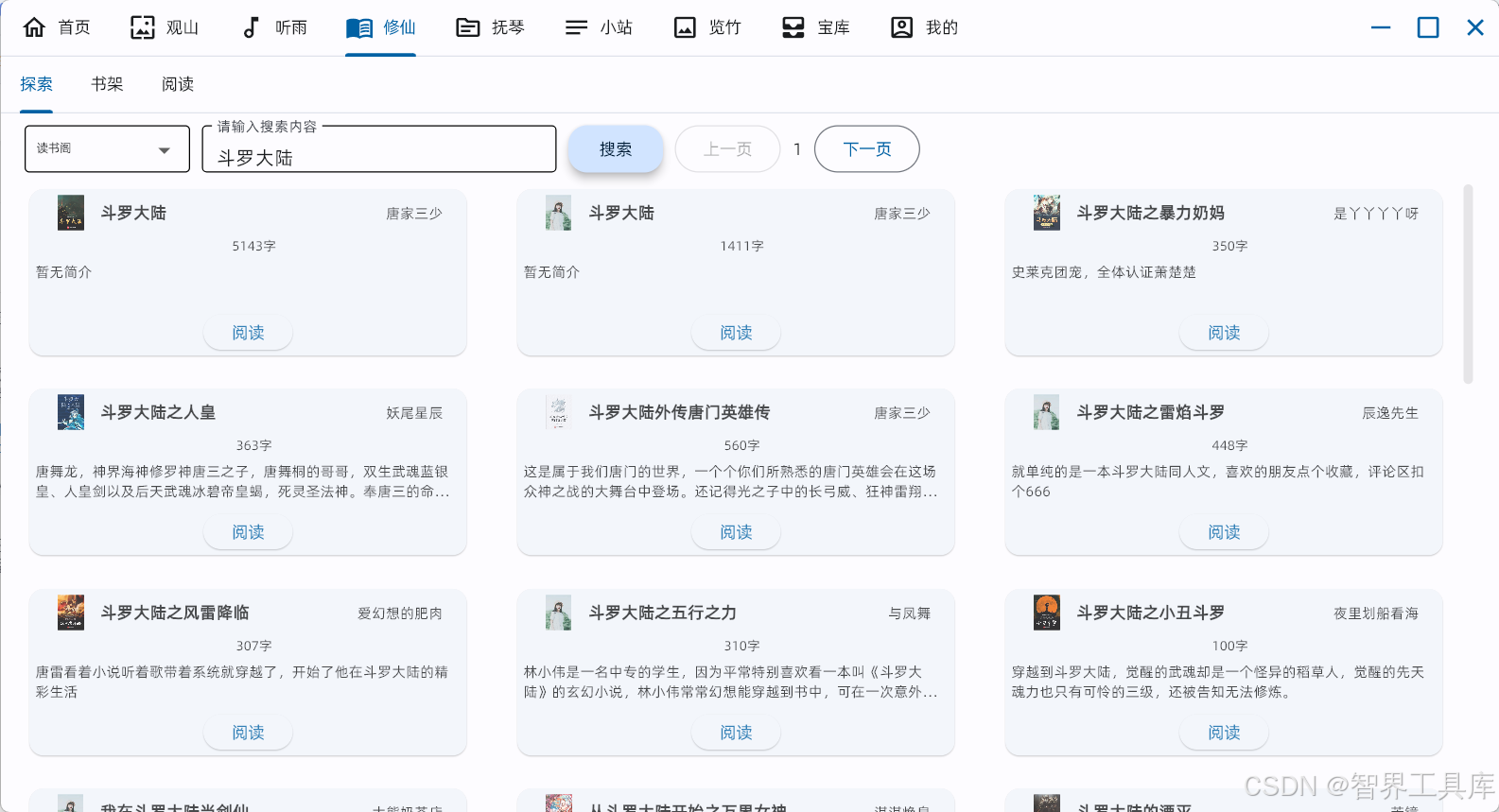Click the results list vertical scrollbar
Viewport: 1499px width, 812px height.
[x=1468, y=284]
